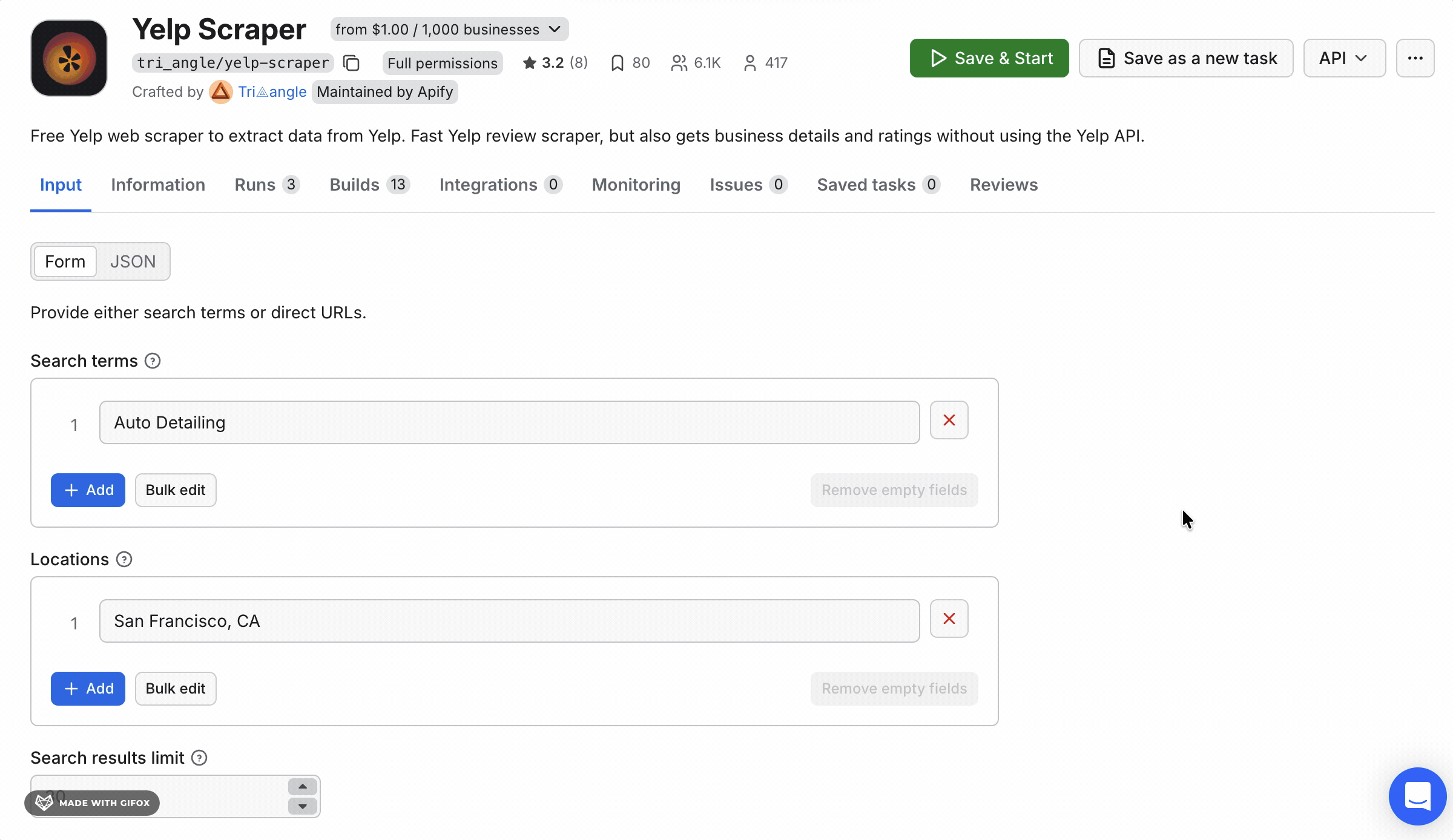
Task: Add a new location
Action: [x=88, y=689]
